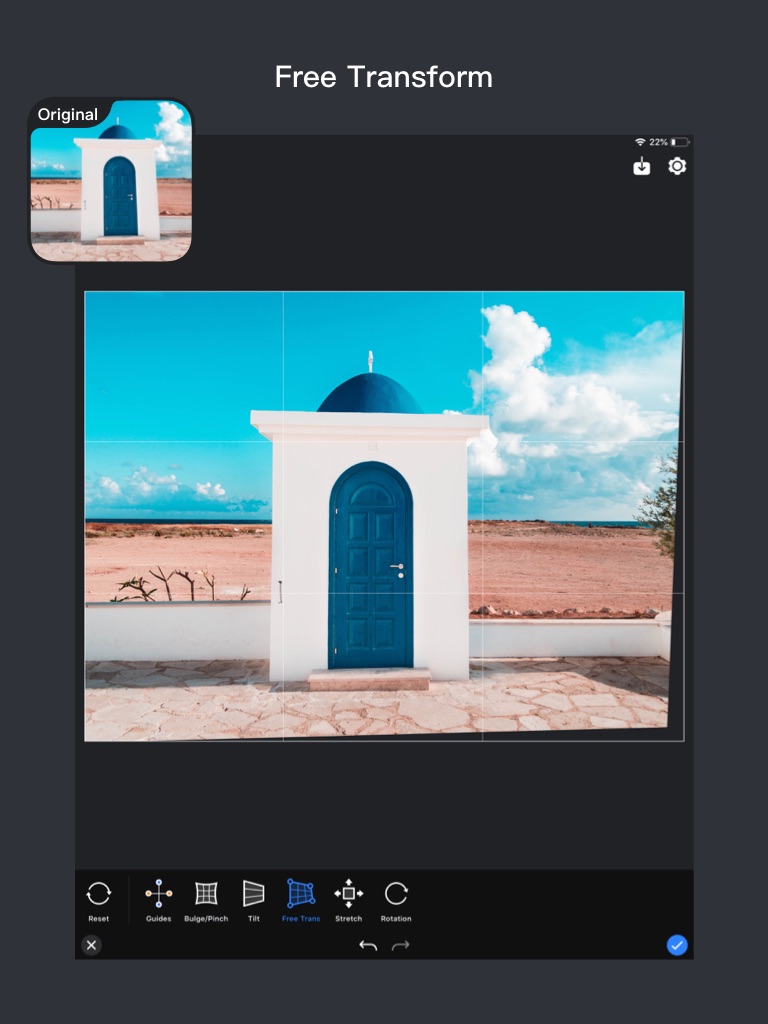Viewport: 768px width, 1024px height.
Task: Open the Guides tool
Action: (x=159, y=900)
